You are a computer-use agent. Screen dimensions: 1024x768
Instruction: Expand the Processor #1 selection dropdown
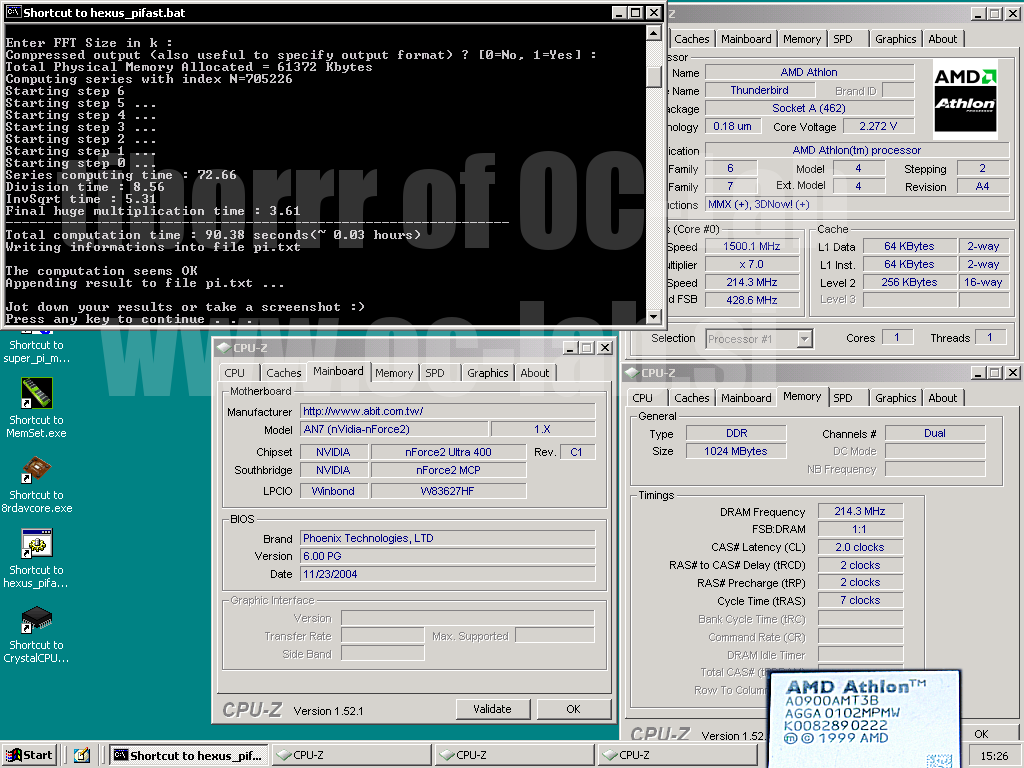coord(805,339)
